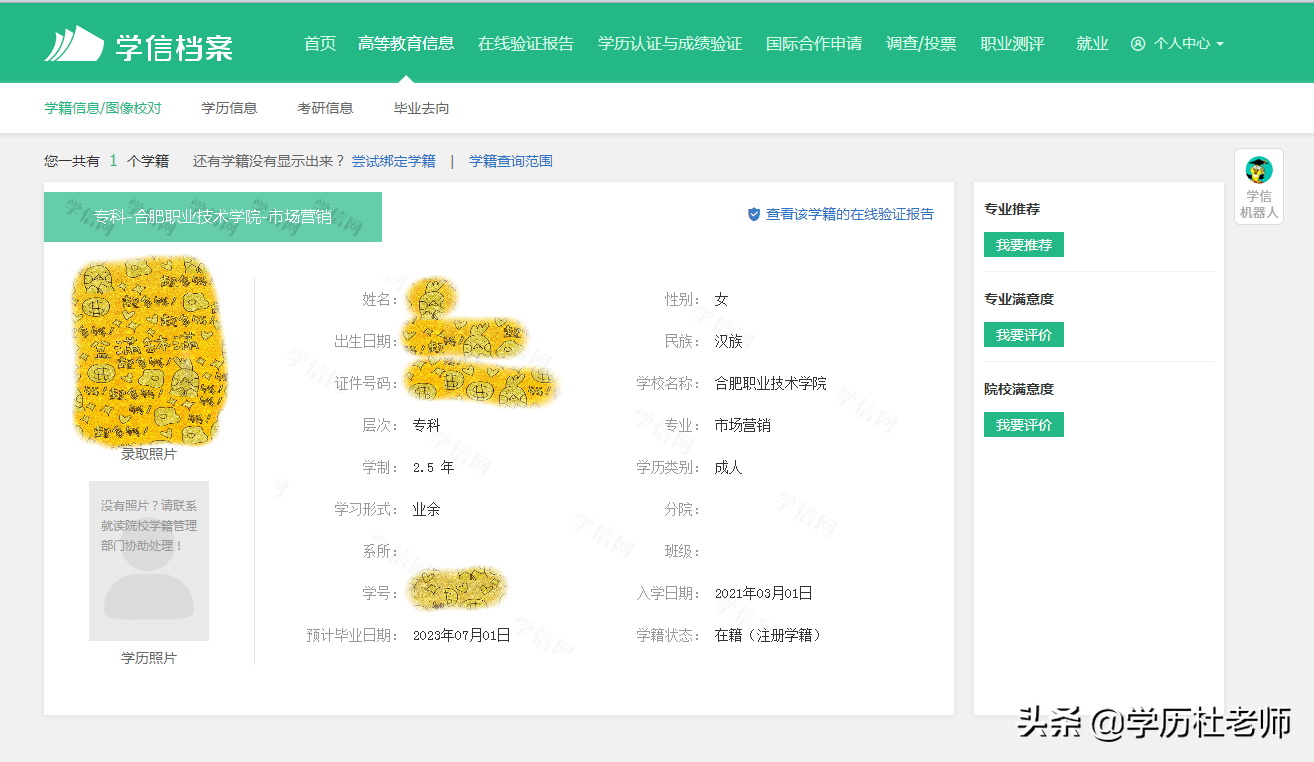Select 学历认证与成绩验证 in the navigation bar
The height and width of the screenshot is (762, 1314).
tap(670, 43)
